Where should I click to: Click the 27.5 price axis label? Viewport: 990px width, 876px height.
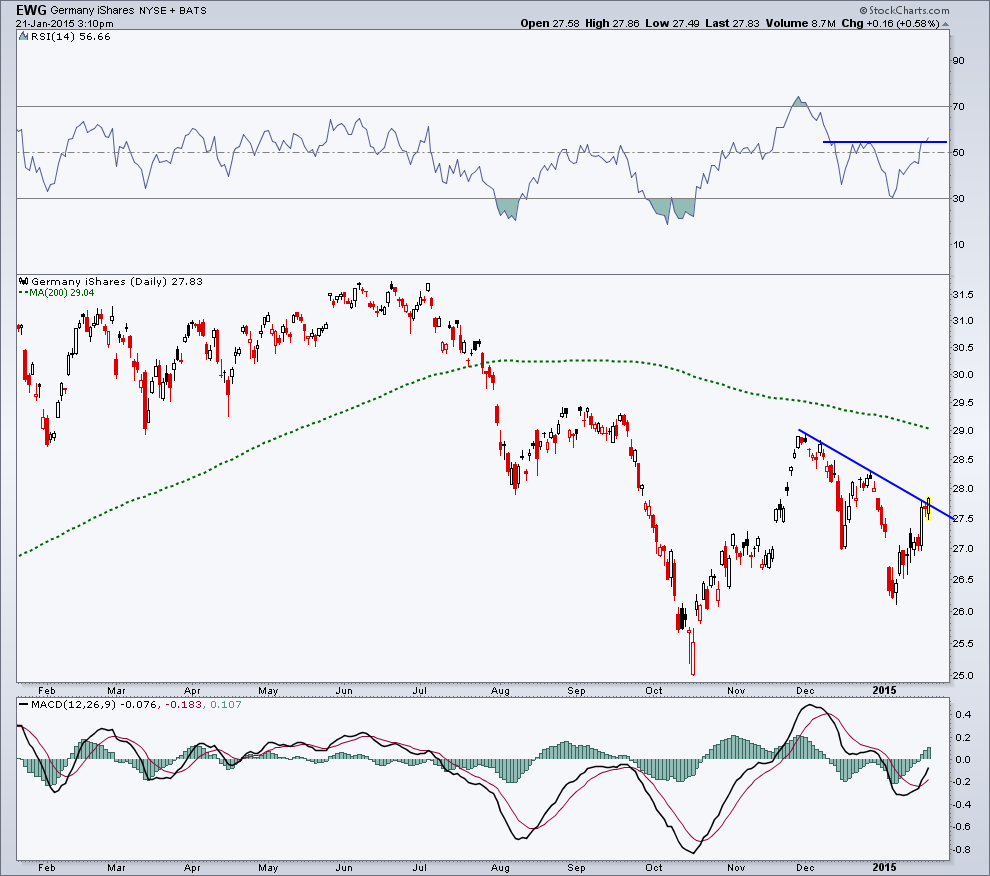point(963,519)
